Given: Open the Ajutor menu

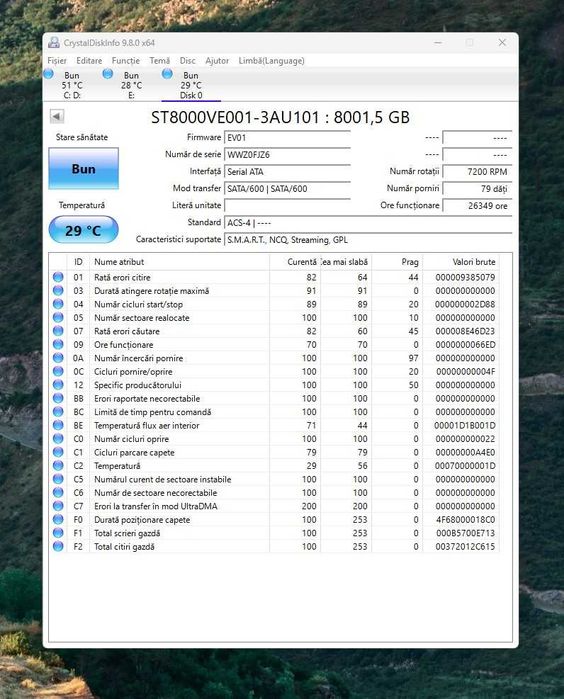Looking at the screenshot, I should click(217, 61).
